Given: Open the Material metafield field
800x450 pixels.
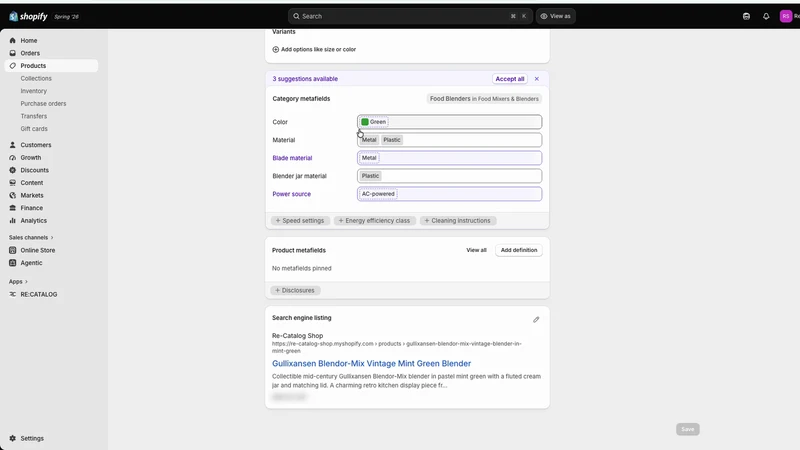Looking at the screenshot, I should 449,140.
